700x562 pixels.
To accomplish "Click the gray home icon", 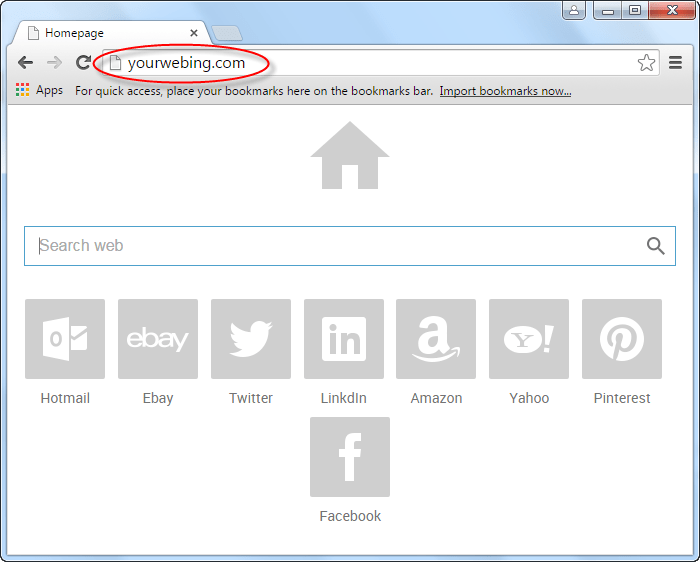I will point(350,155).
